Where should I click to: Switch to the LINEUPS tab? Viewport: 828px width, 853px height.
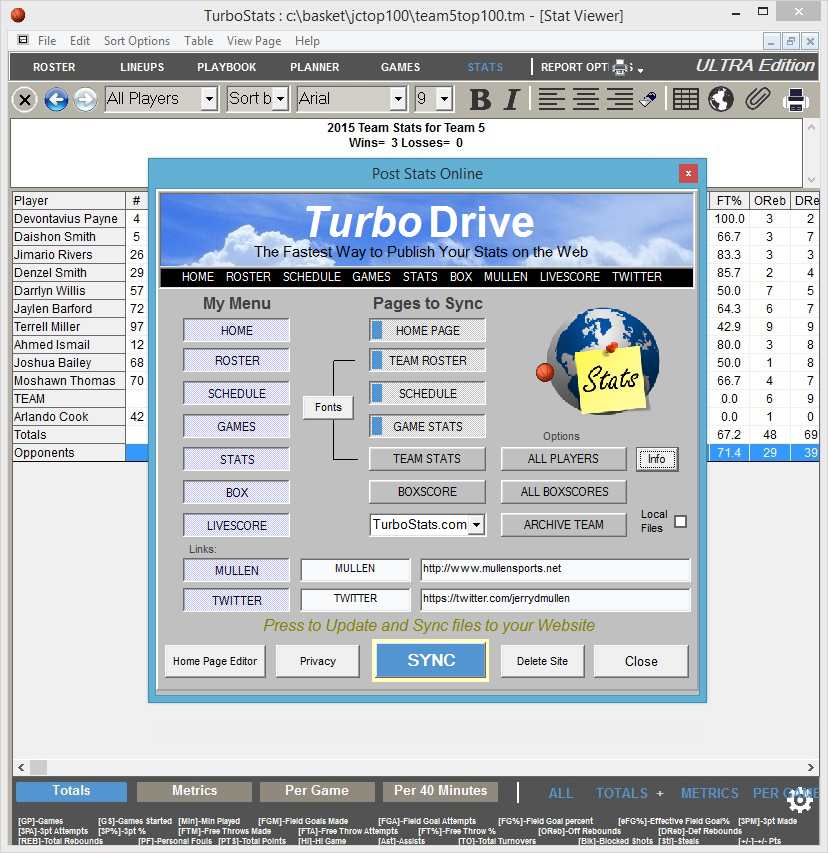142,67
